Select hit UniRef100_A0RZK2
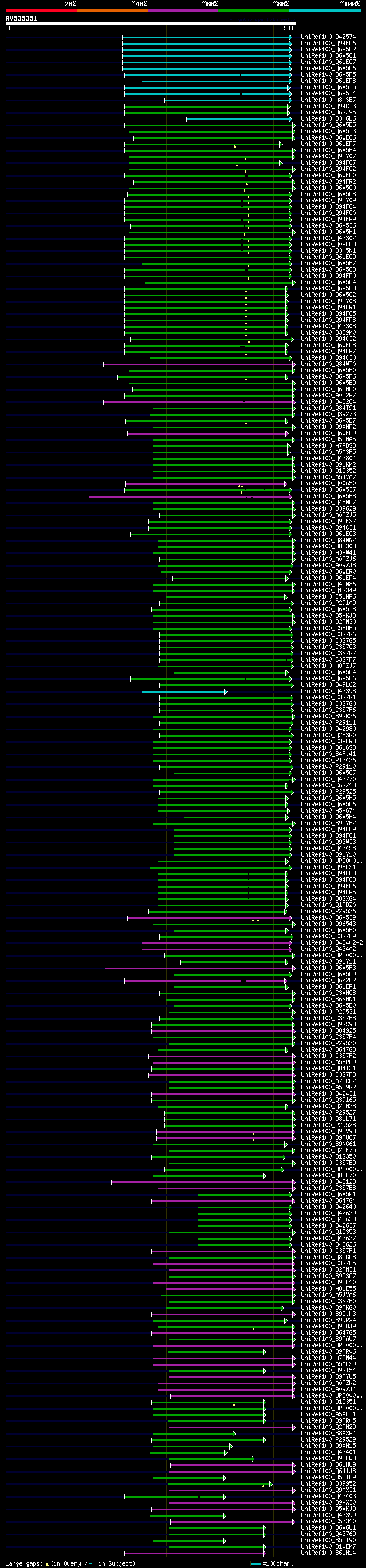The width and height of the screenshot is (366, 1568). (328, 1383)
